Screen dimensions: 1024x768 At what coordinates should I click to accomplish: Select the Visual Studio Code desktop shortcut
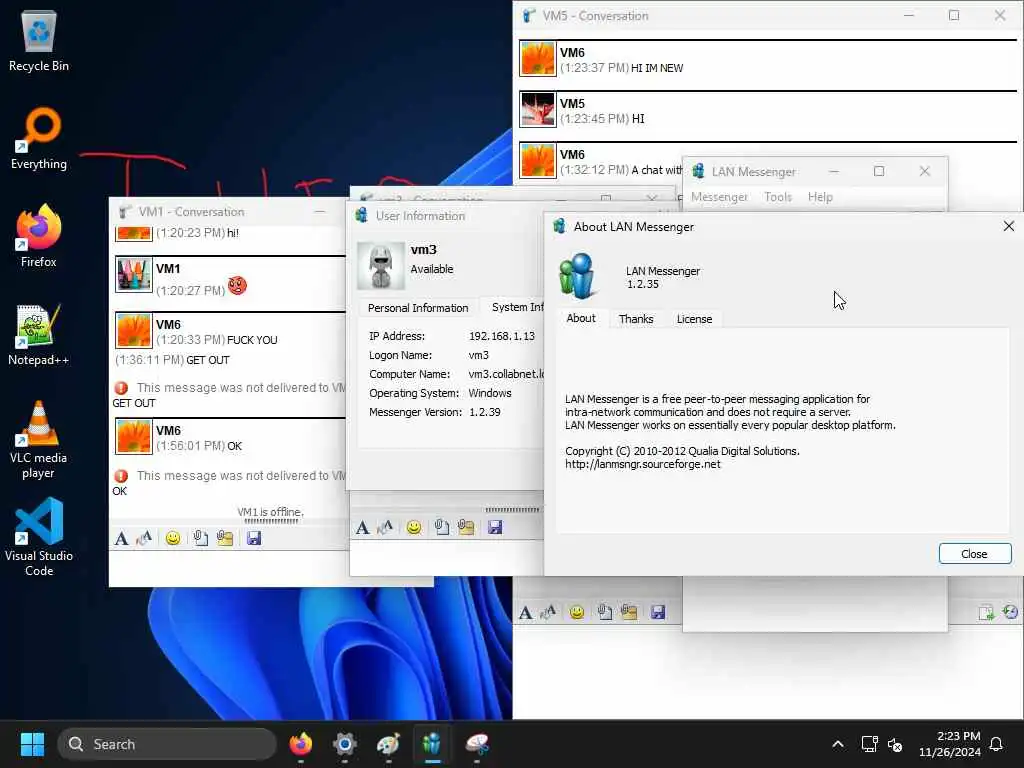click(x=39, y=537)
